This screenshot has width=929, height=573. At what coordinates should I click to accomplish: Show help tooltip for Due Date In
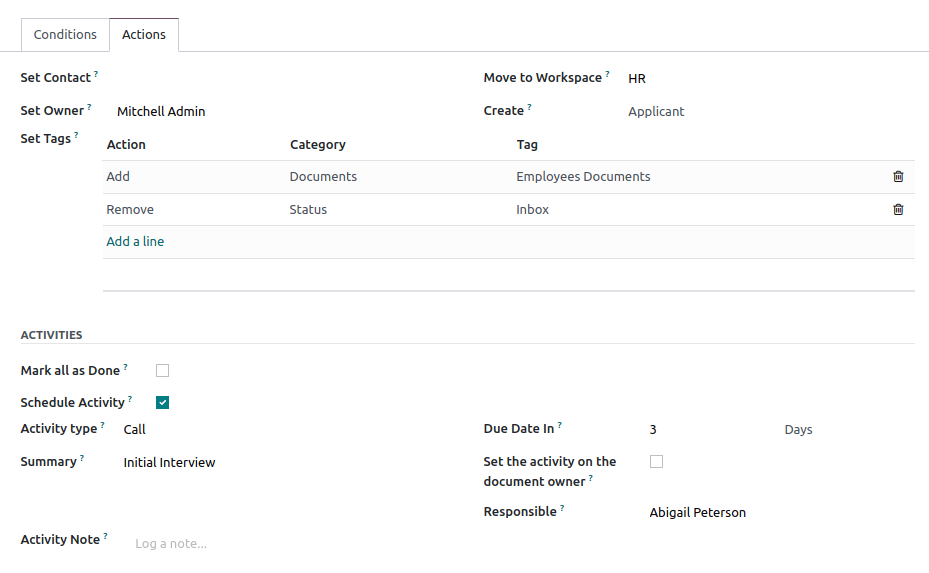tap(560, 425)
